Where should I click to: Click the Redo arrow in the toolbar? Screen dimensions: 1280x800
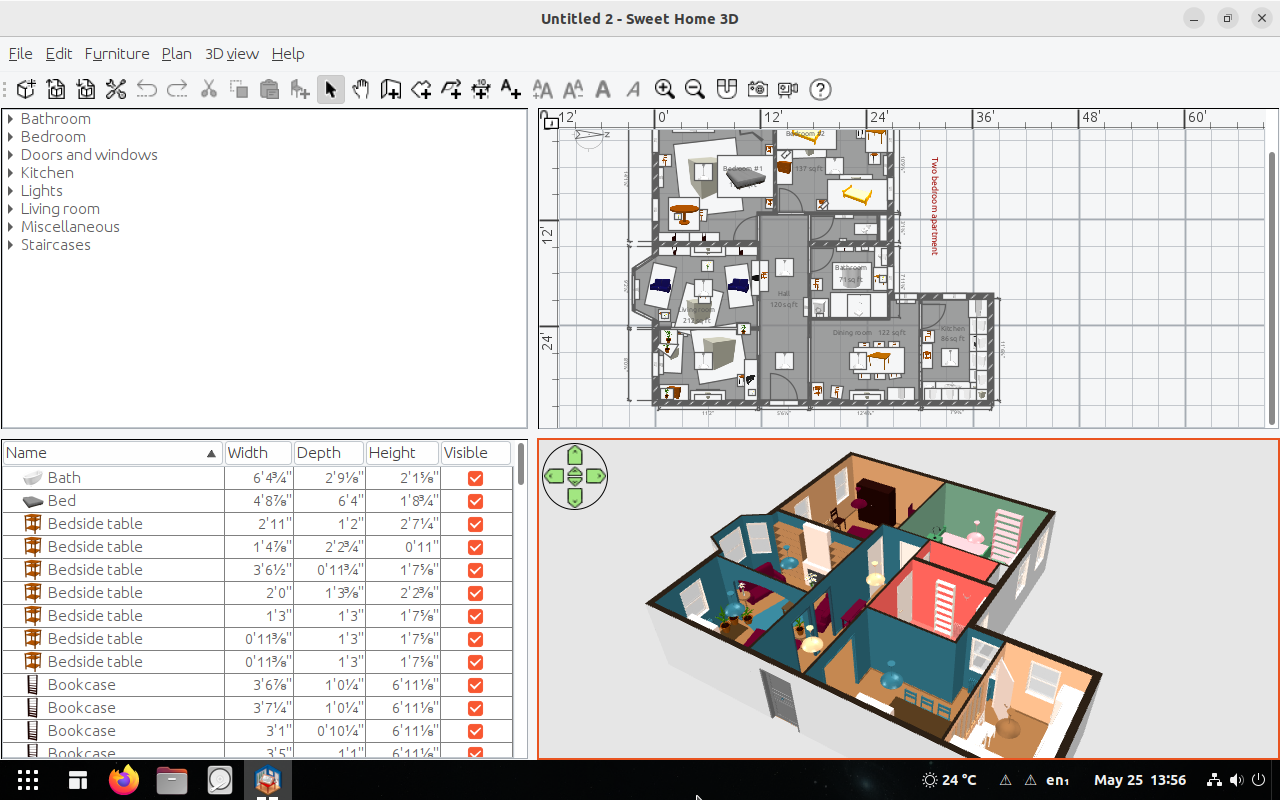coord(177,89)
